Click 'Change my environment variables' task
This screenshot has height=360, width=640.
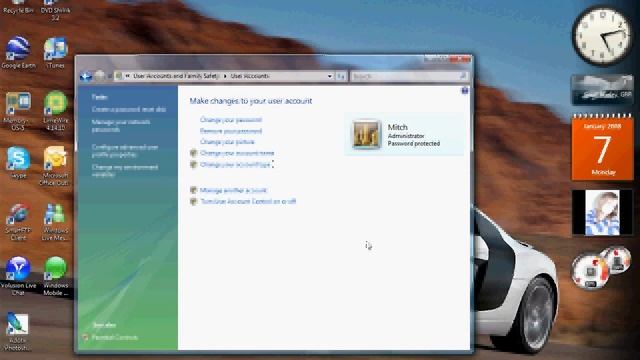click(x=124, y=171)
